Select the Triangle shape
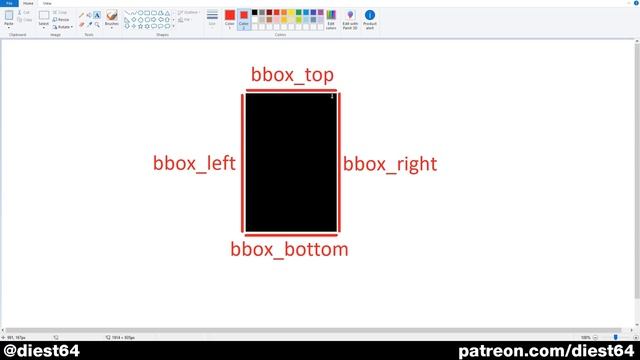This screenshot has height=360, width=640. pos(167,13)
